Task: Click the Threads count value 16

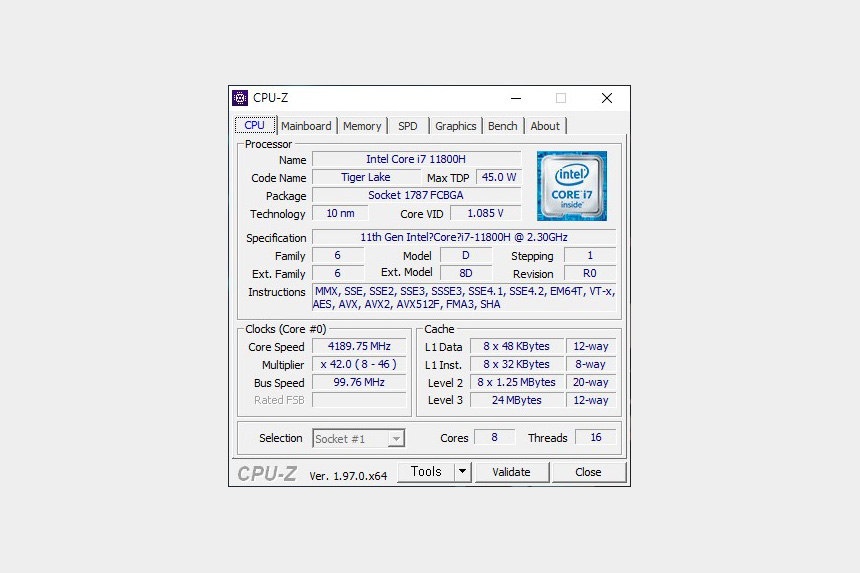Action: tap(596, 437)
